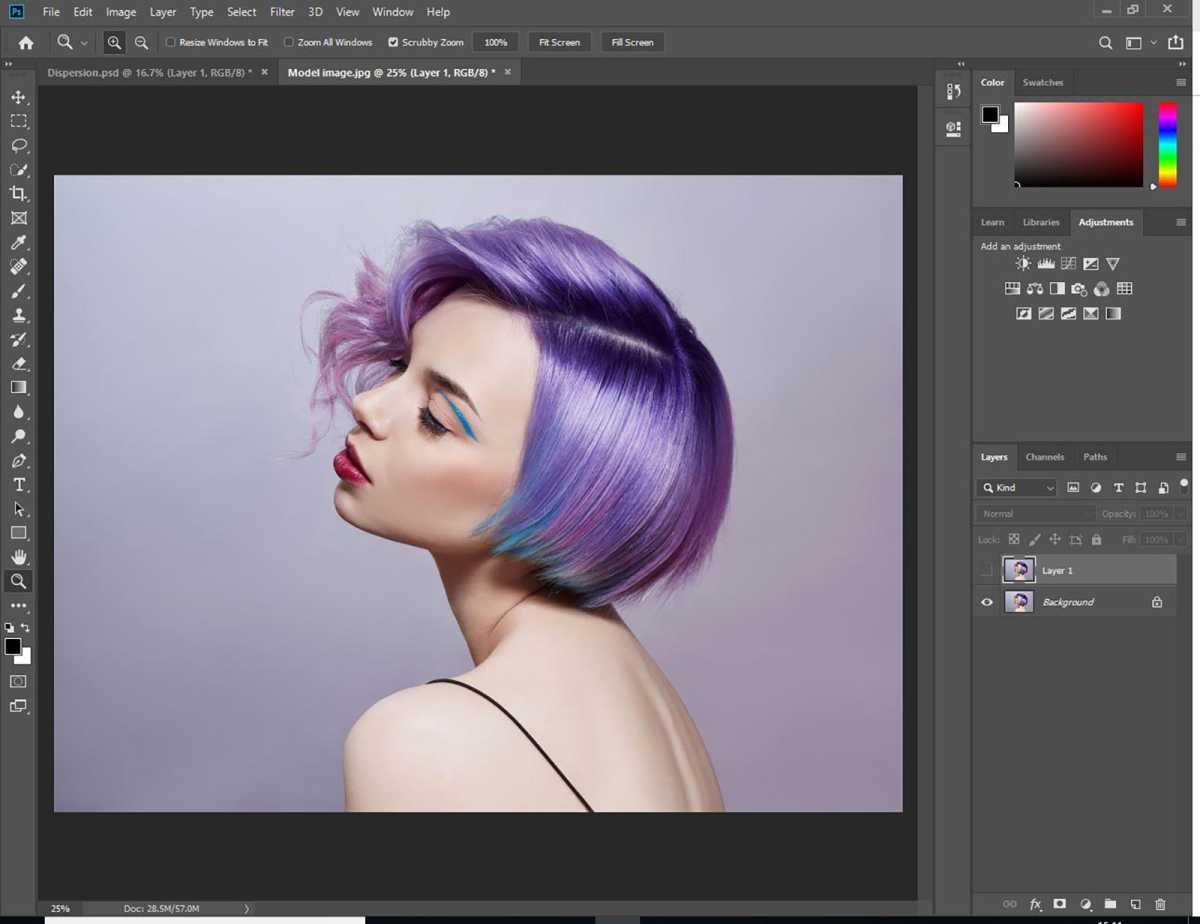The height and width of the screenshot is (924, 1200).
Task: Switch to the Channels tab
Action: (x=1044, y=457)
